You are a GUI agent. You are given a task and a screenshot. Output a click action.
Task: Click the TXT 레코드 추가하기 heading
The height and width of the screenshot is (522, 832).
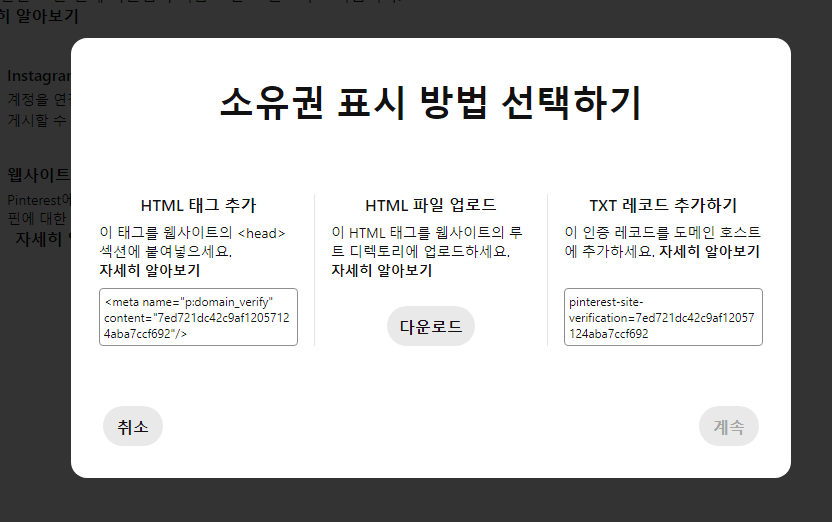coord(663,205)
